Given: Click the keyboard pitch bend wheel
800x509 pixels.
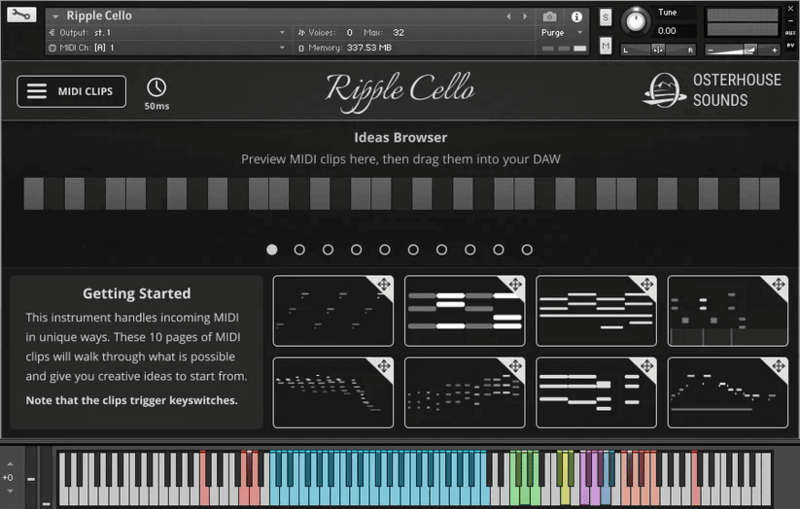Looking at the screenshot, I should click(x=32, y=478).
